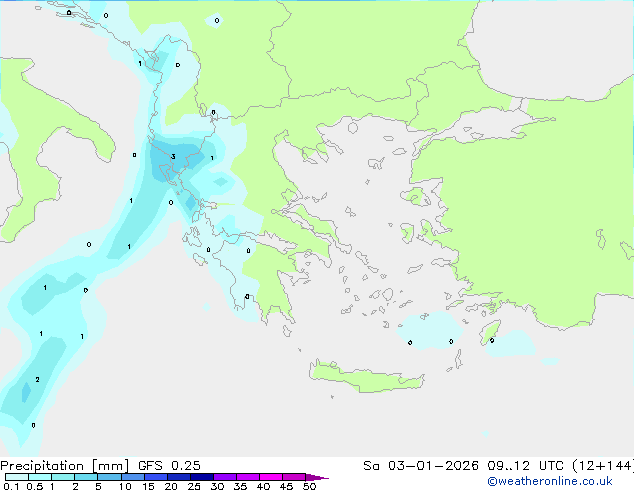Viewport: 634px width, 490px height.
Task: Pick the legend swatch between 45 and 50
Action: (294, 477)
